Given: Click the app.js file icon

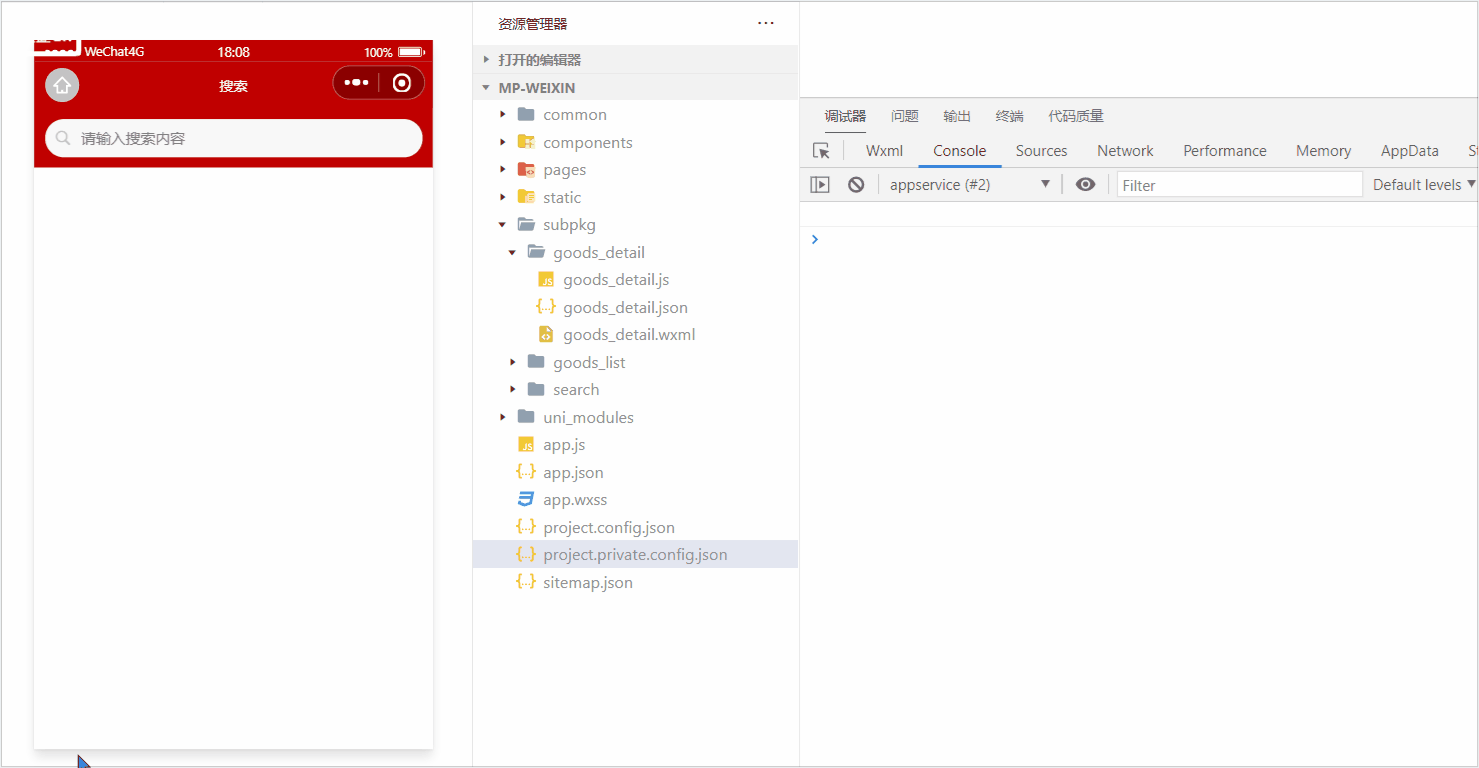Looking at the screenshot, I should tap(526, 445).
